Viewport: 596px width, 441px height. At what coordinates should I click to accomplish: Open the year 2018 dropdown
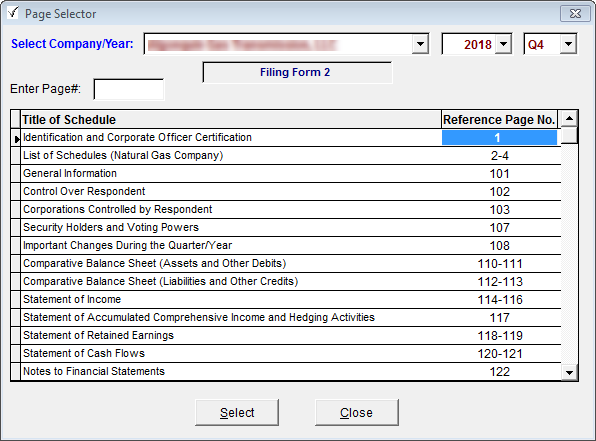coord(504,44)
